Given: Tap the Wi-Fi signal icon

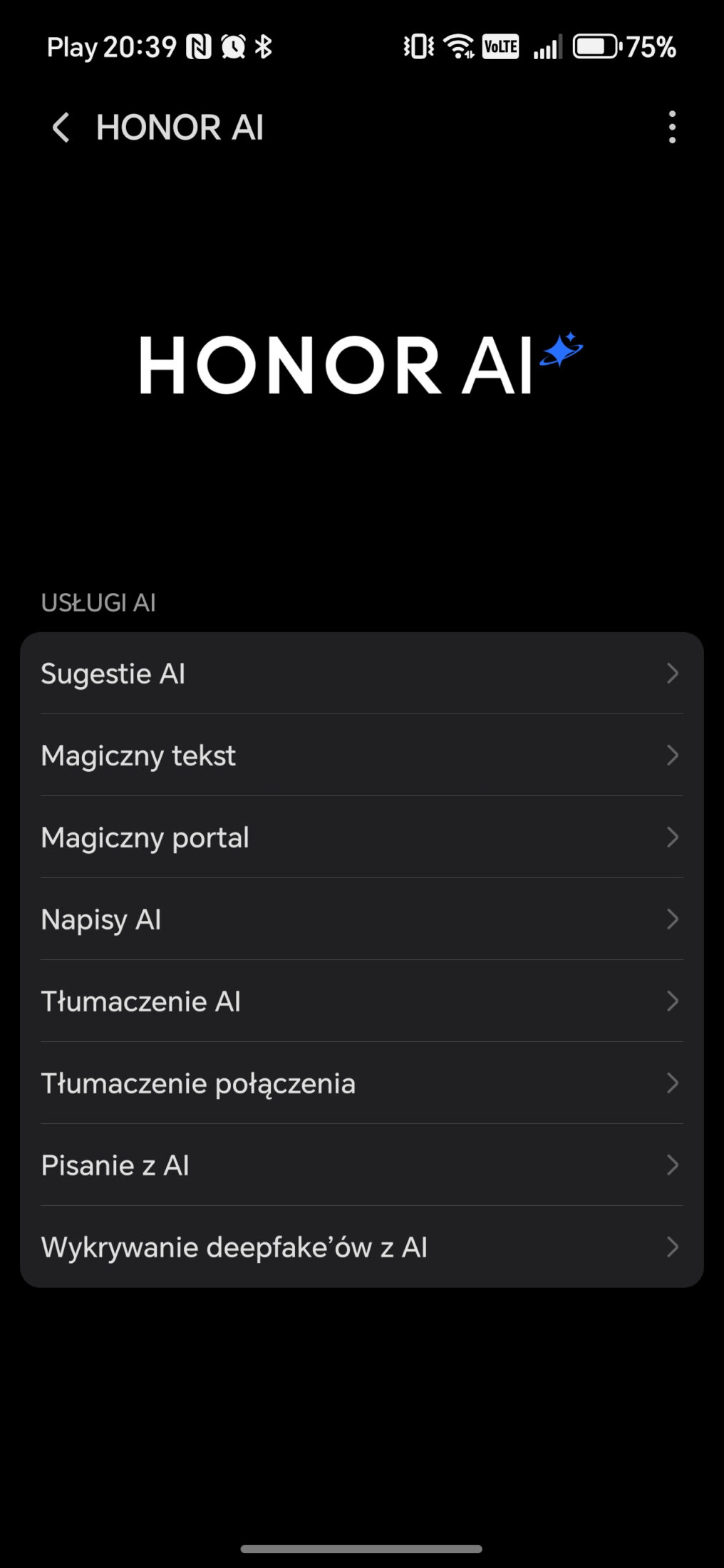Looking at the screenshot, I should coord(458,47).
